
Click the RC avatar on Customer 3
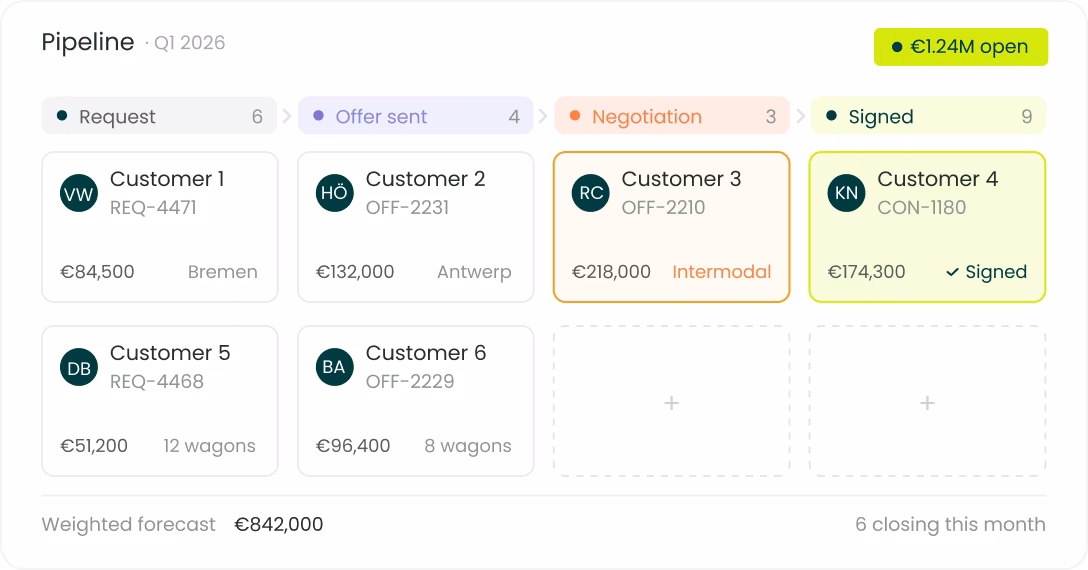coord(590,193)
